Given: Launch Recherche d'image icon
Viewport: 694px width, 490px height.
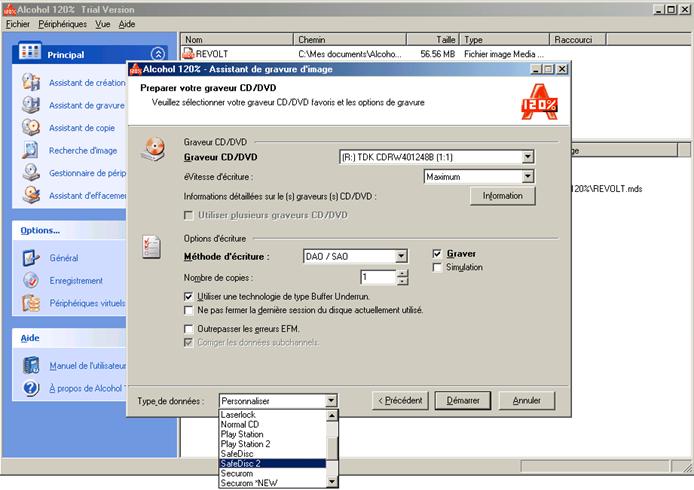Looking at the screenshot, I should 31,150.
